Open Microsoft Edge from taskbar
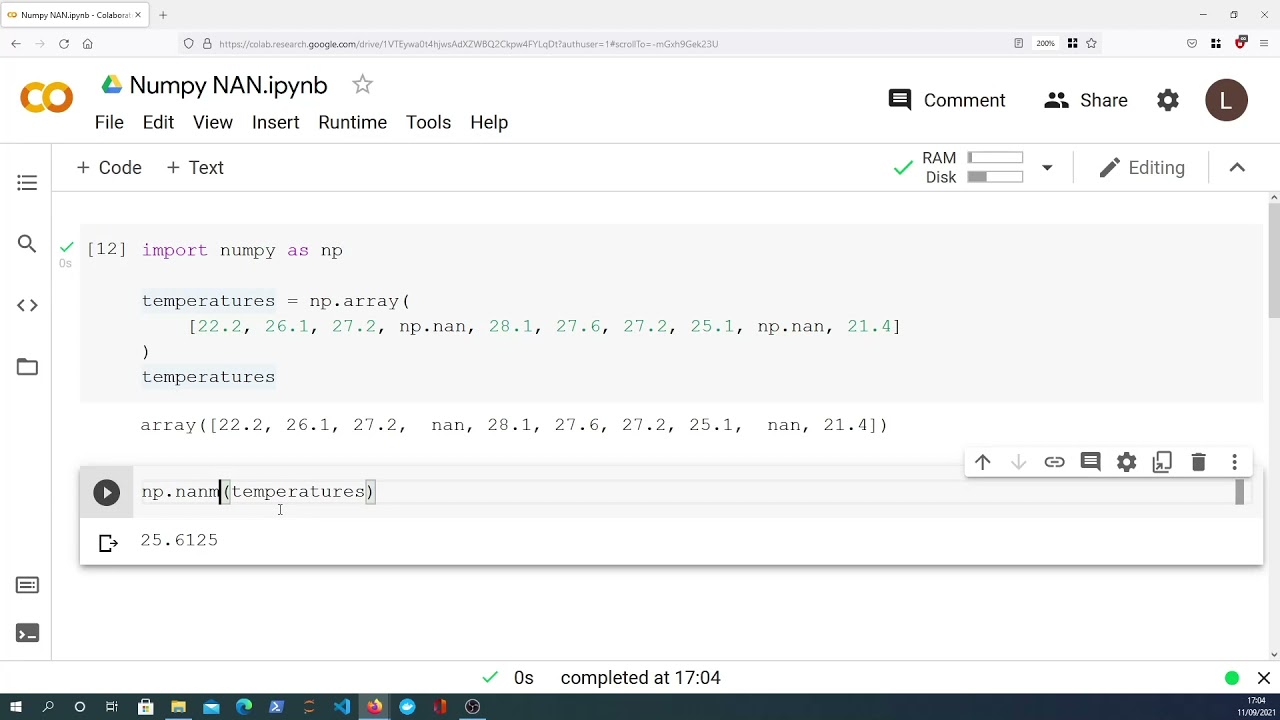 point(244,707)
